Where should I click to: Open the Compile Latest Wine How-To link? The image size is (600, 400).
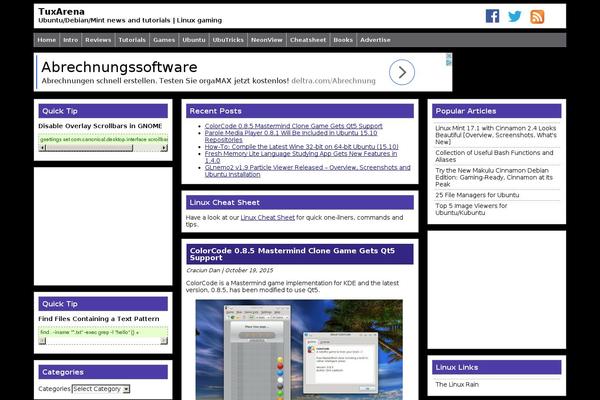click(x=302, y=147)
